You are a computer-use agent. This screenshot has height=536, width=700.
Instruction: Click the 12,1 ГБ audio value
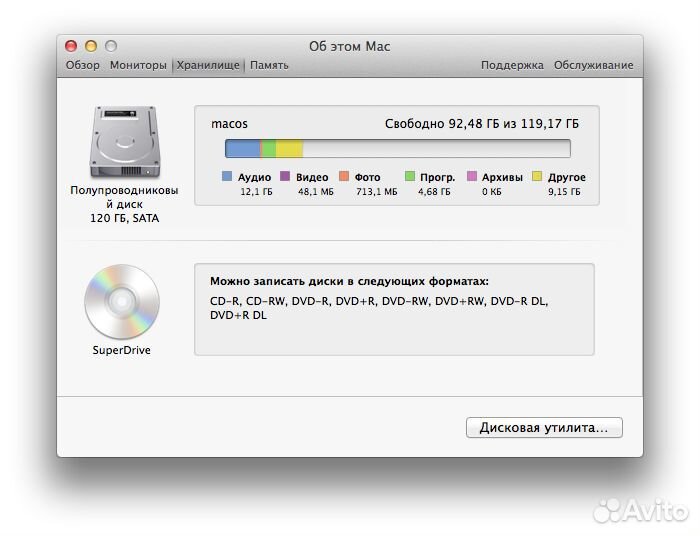coord(256,192)
